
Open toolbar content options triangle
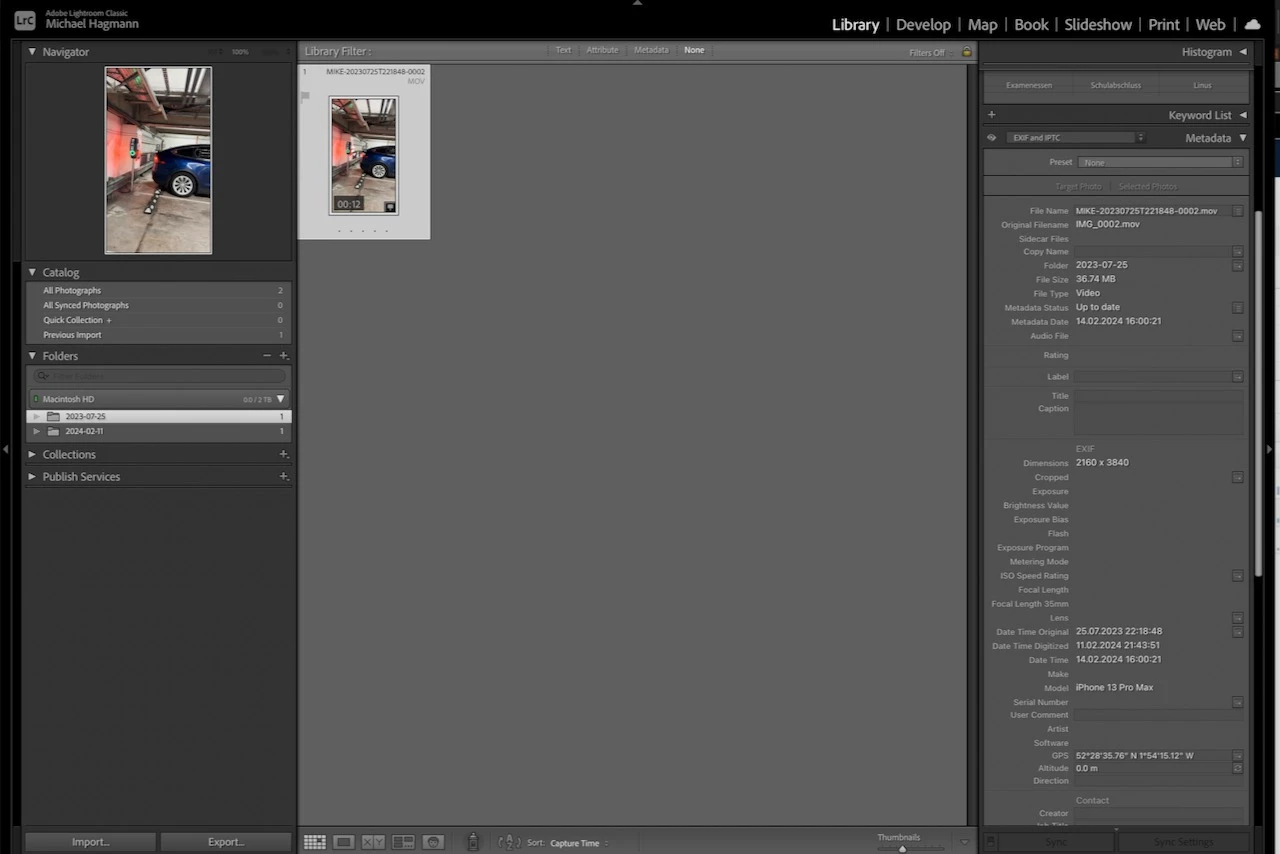tap(964, 842)
